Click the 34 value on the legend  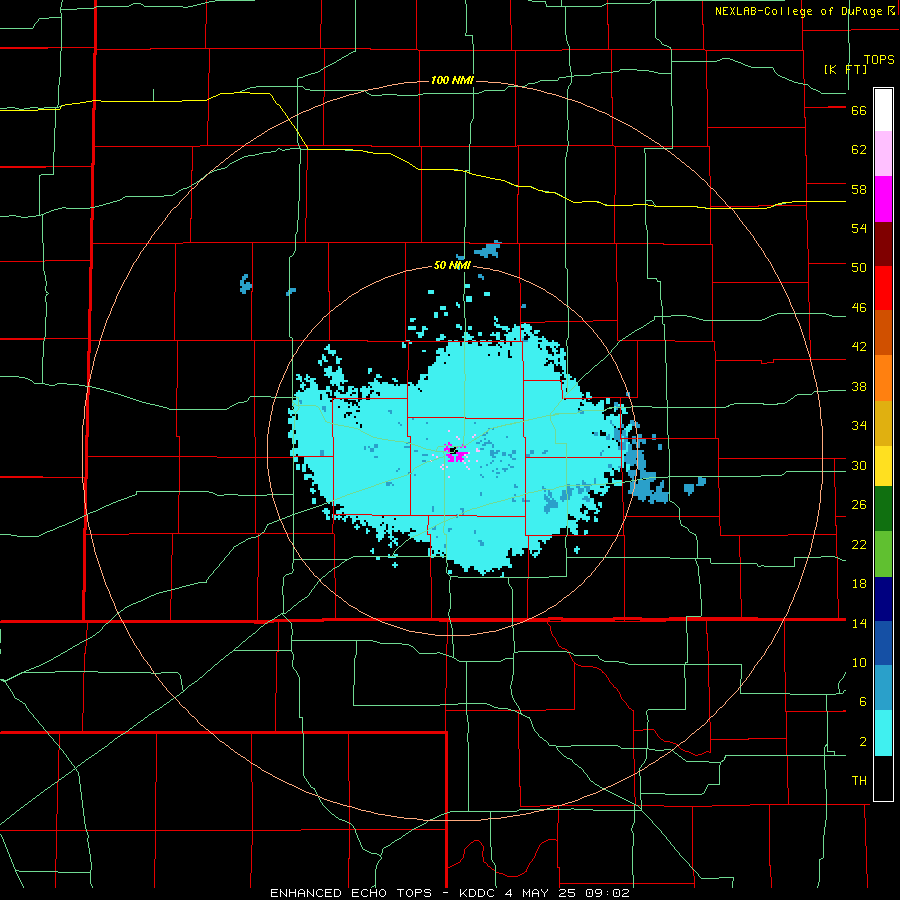point(859,426)
